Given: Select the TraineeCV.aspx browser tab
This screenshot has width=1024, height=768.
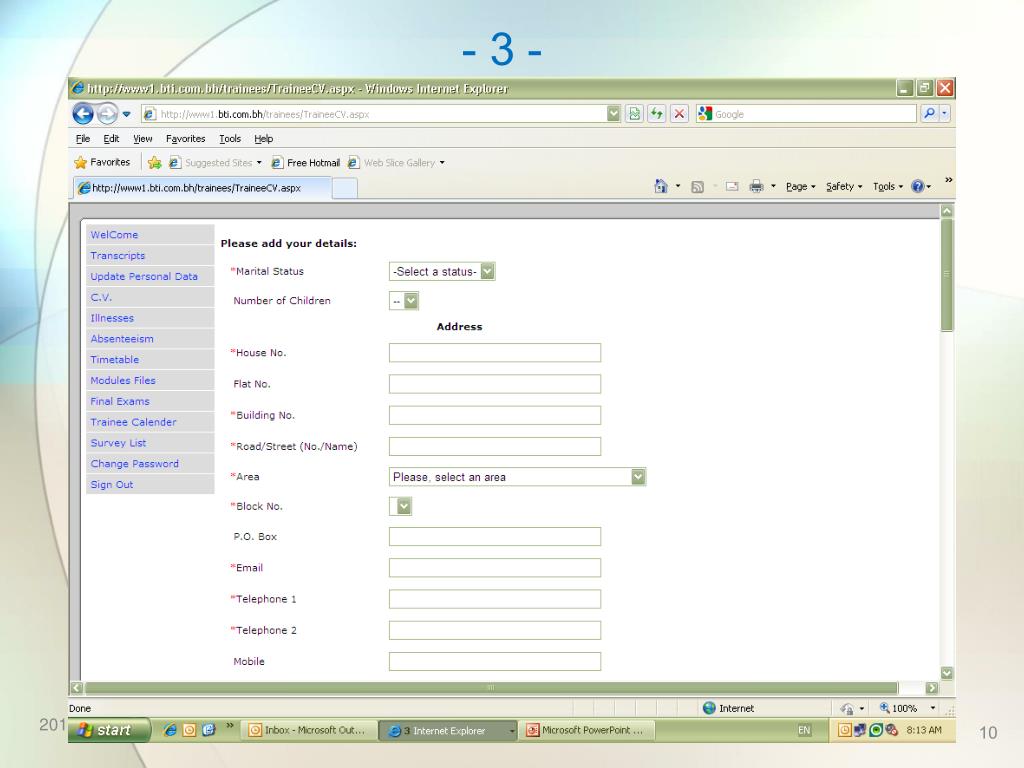Looking at the screenshot, I should tap(202, 188).
